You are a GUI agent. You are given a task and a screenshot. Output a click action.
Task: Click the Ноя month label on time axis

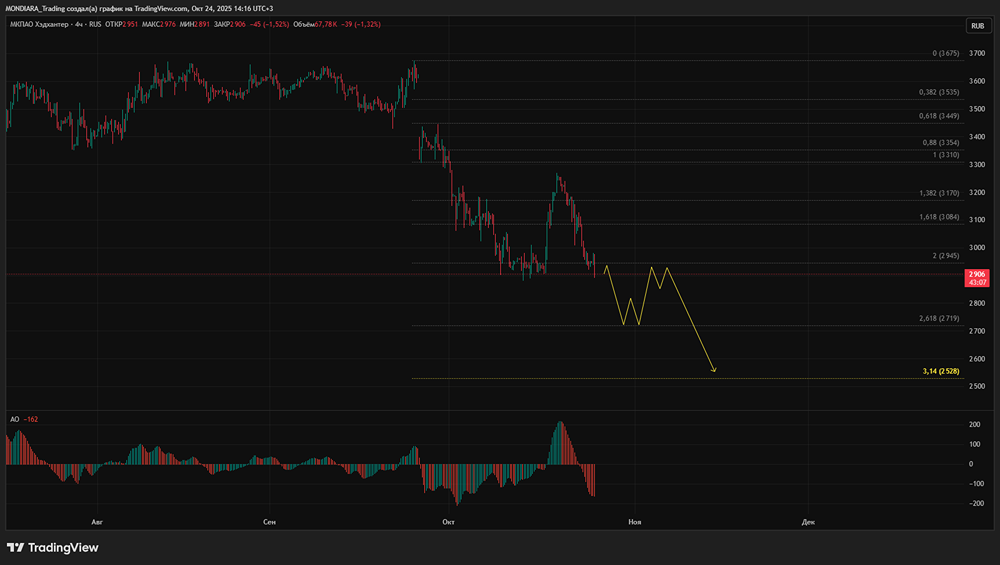[x=635, y=522]
